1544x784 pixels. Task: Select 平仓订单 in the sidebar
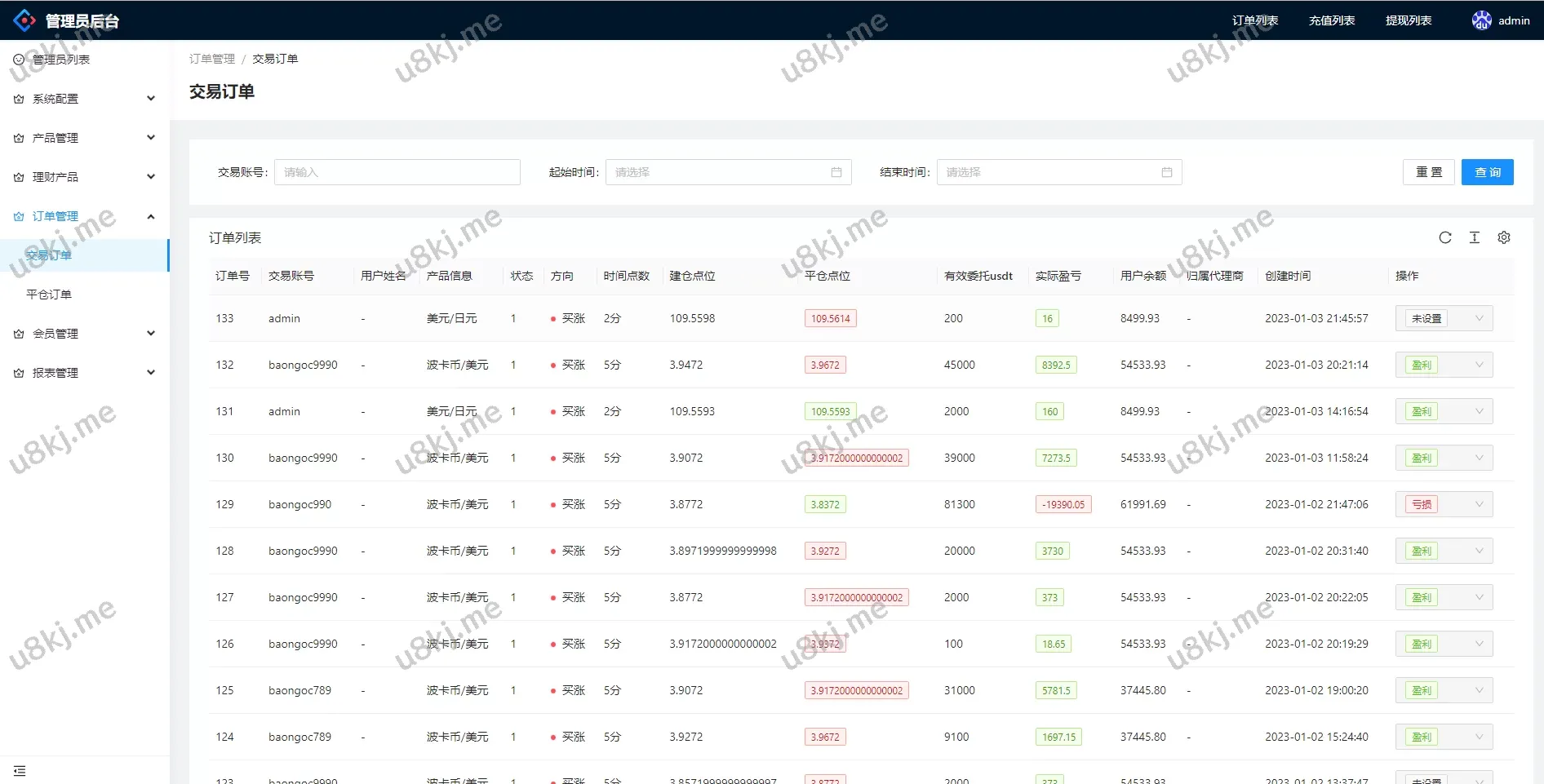click(x=49, y=295)
